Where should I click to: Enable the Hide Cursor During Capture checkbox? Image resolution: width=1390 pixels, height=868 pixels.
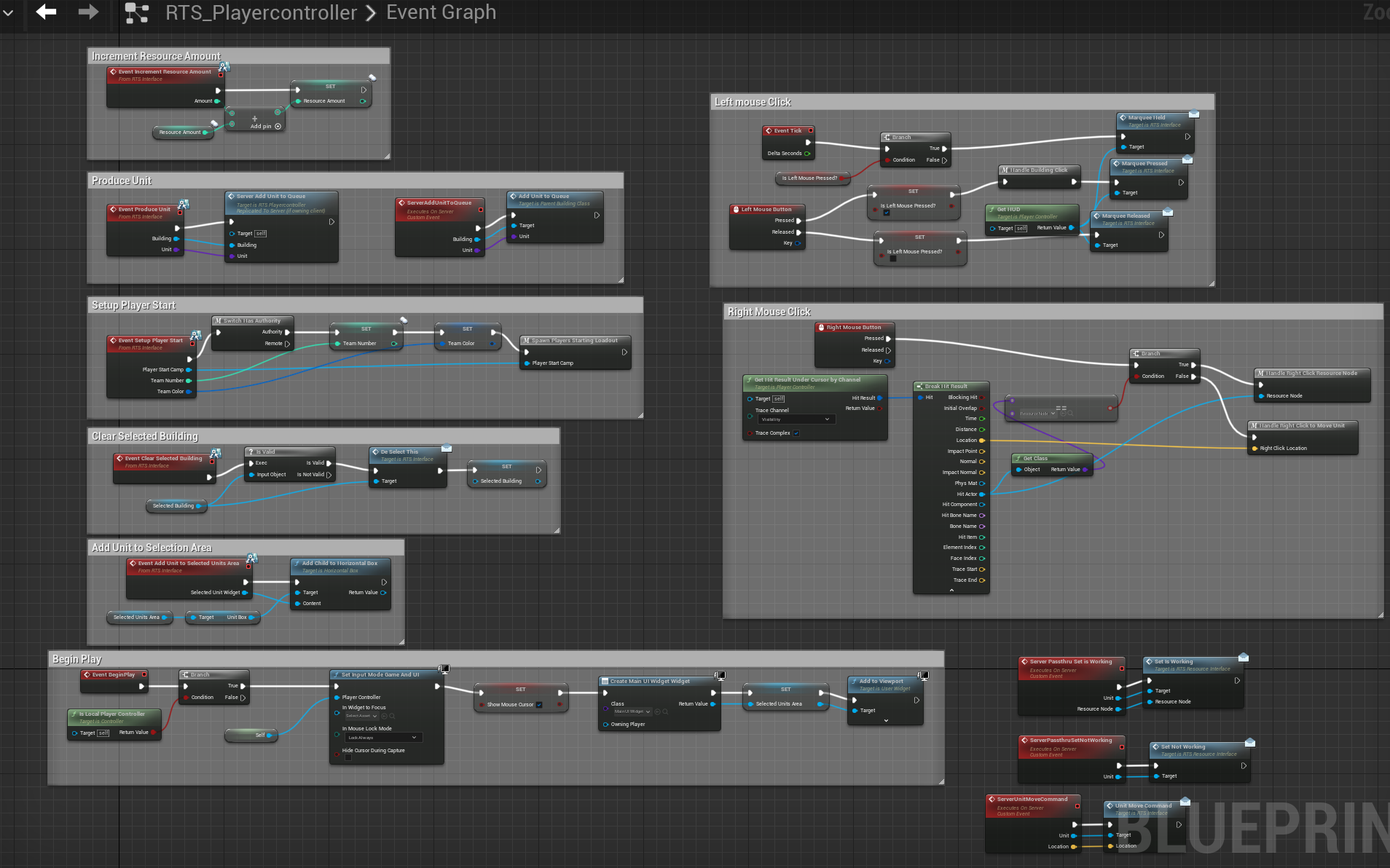click(x=347, y=758)
